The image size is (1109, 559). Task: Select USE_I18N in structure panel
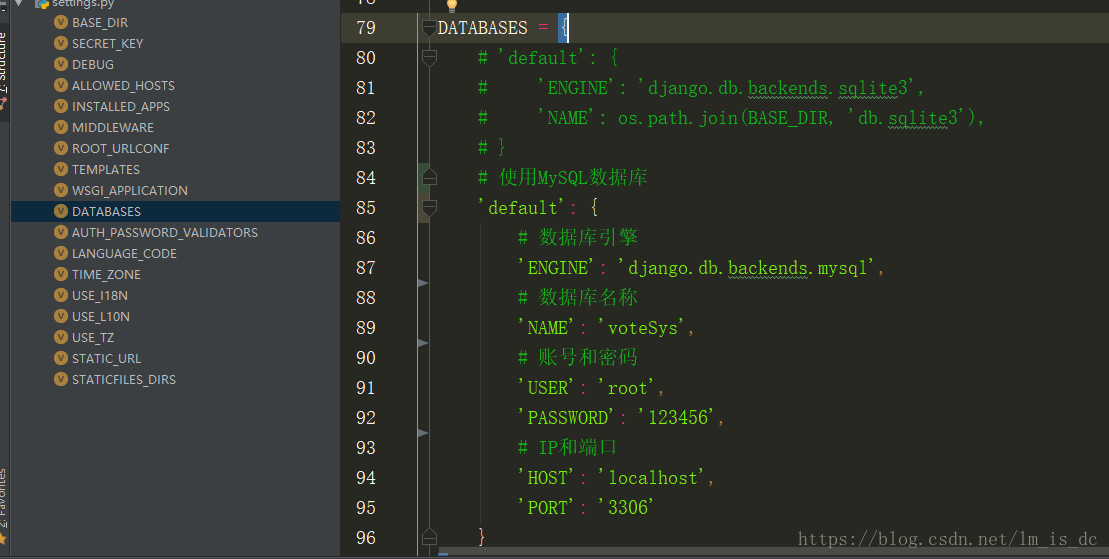(100, 296)
